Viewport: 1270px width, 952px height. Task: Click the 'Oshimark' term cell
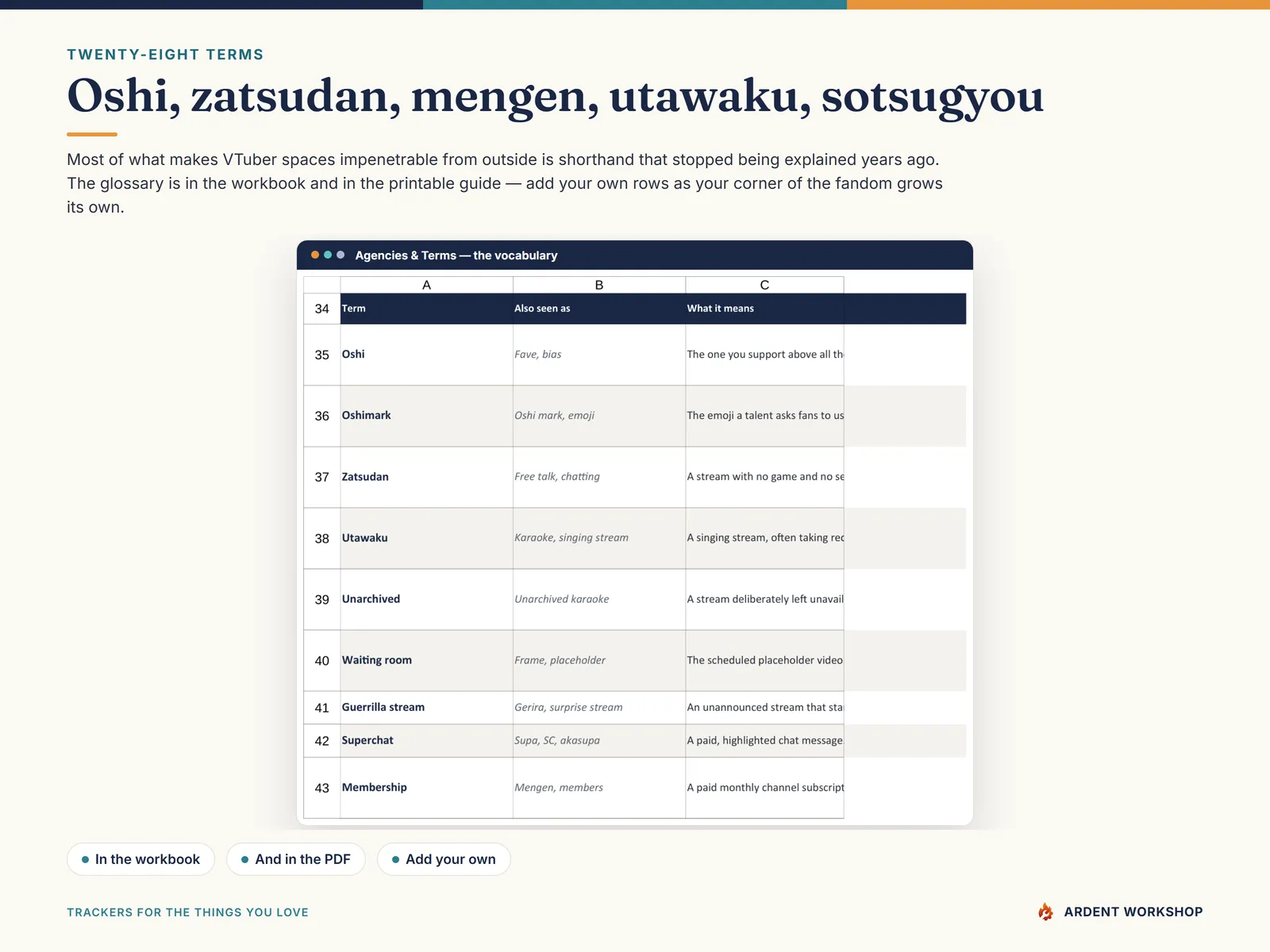click(426, 416)
